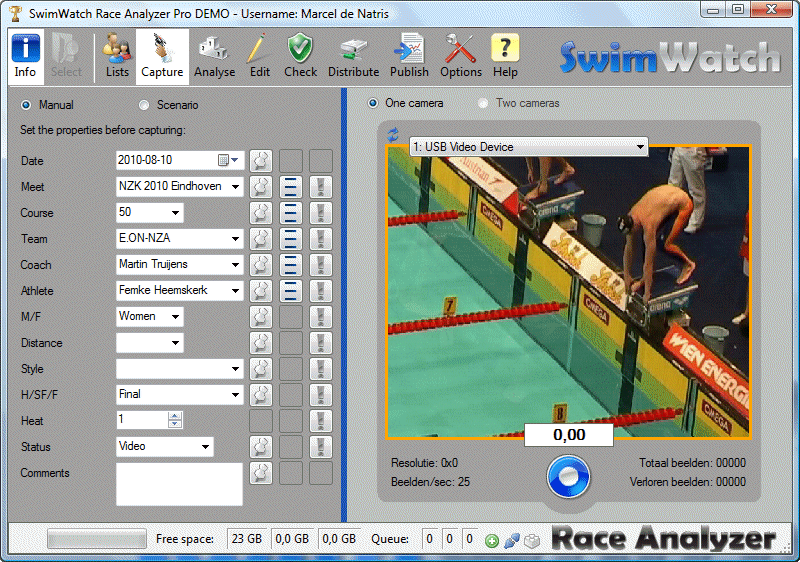Decrease the Heat number with down arrow
Screen dimensions: 800x562
tap(174, 424)
